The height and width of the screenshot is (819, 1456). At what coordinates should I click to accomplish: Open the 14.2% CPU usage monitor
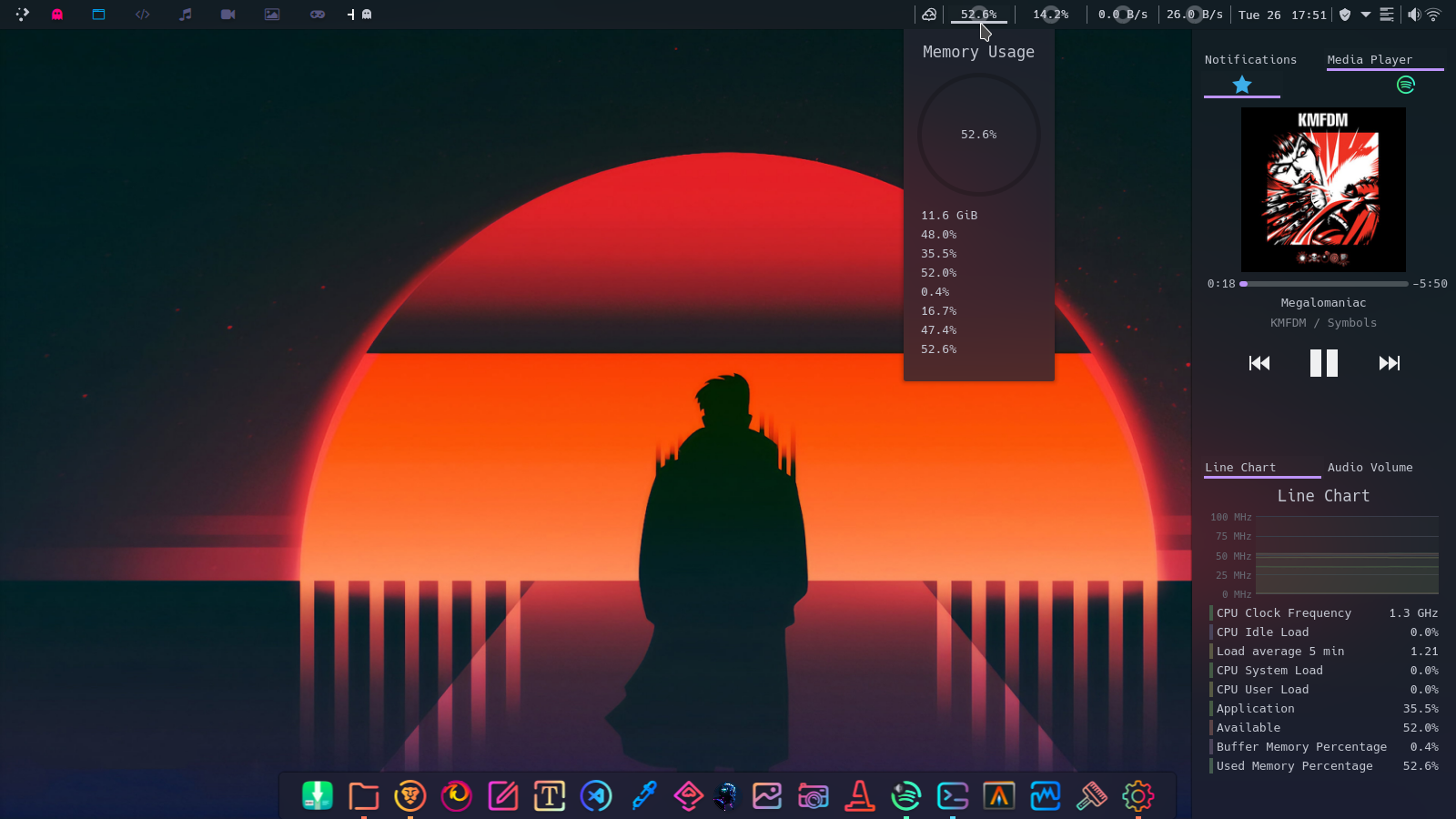[x=1051, y=15]
